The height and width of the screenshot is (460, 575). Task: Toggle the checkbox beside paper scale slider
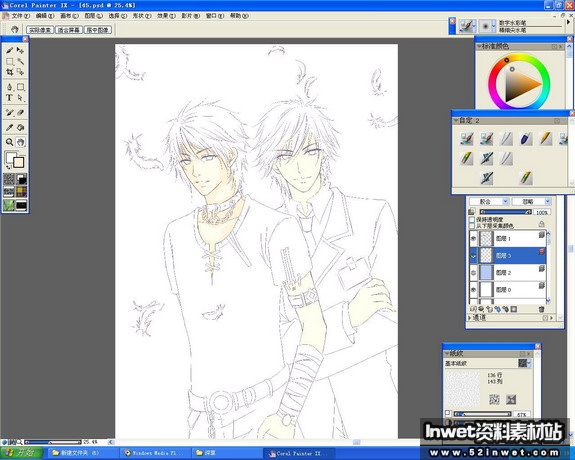448,413
